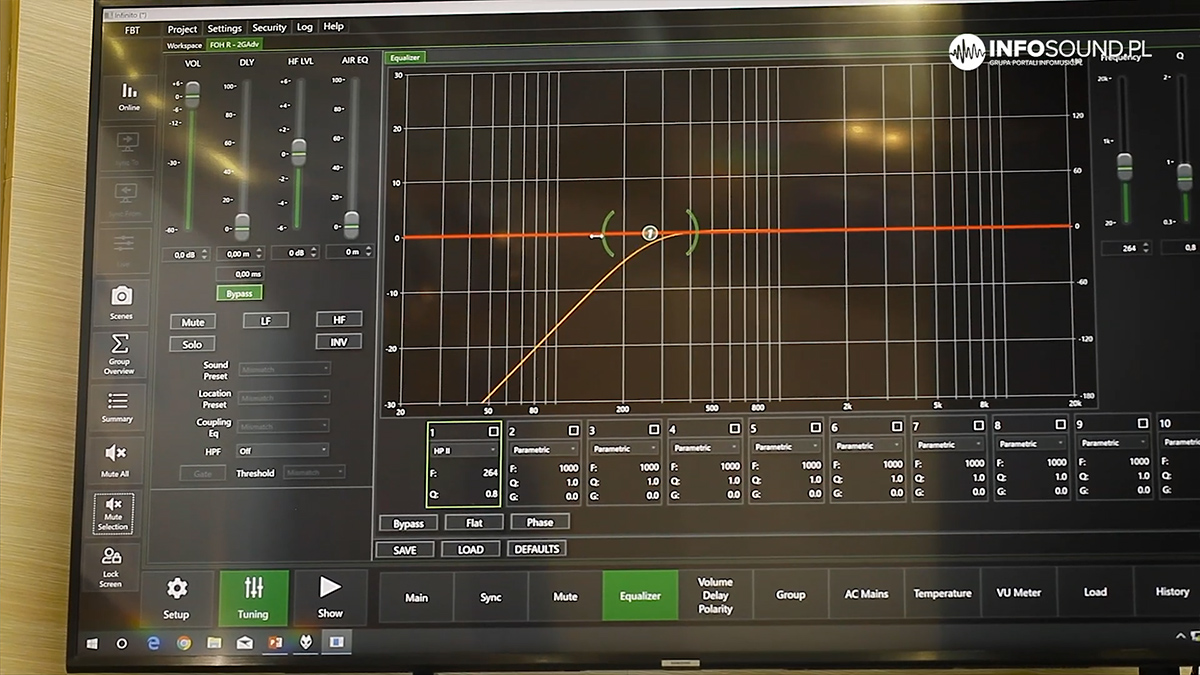Open Mail app from taskbar
The height and width of the screenshot is (675, 1200).
[244, 644]
